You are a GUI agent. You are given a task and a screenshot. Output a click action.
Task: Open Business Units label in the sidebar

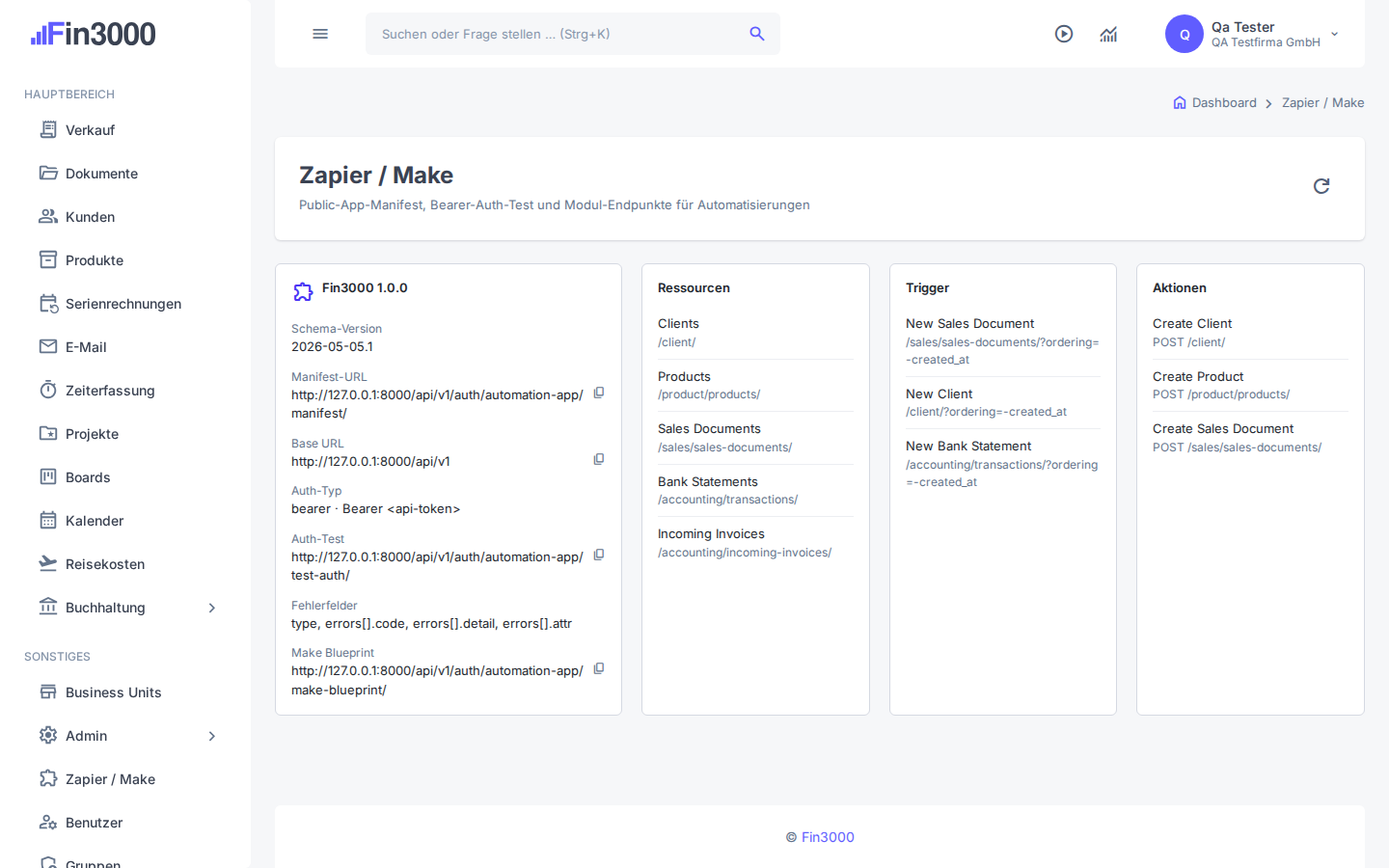[114, 692]
